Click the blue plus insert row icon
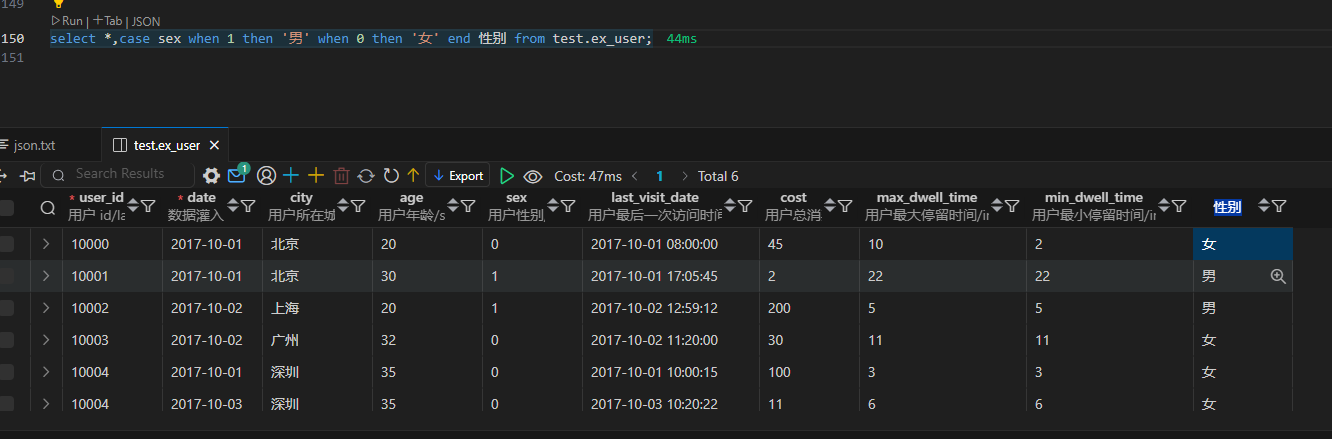The height and width of the screenshot is (439, 1332). click(x=291, y=176)
